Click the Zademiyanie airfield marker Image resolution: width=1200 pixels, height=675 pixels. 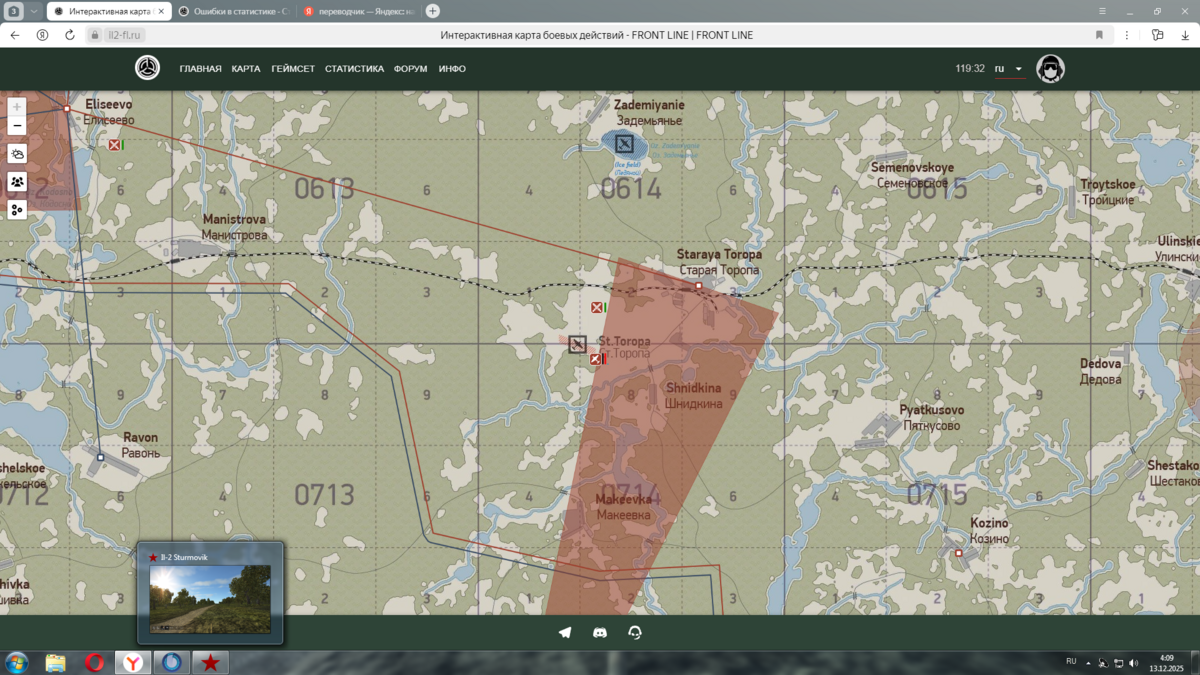(624, 144)
